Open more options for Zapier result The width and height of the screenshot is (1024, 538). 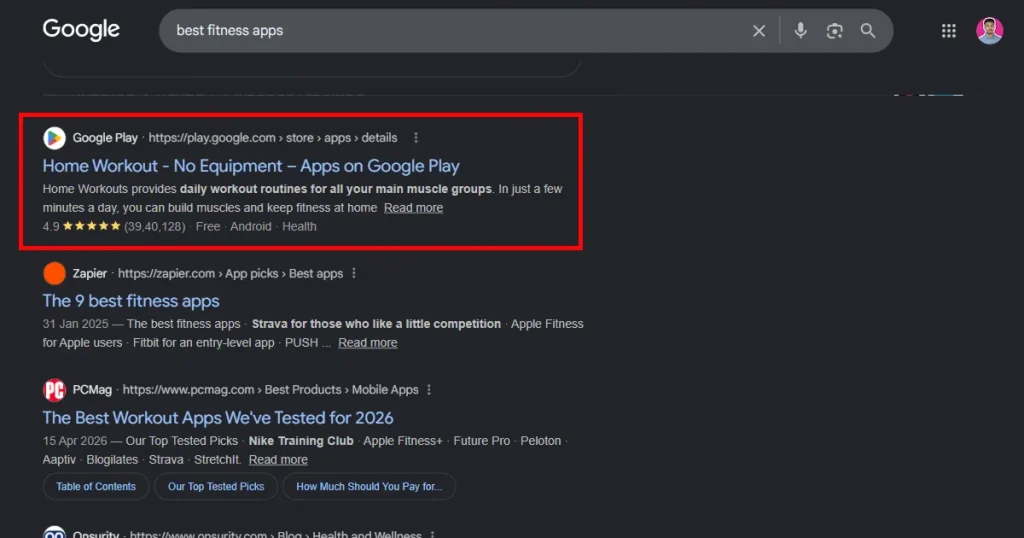(354, 274)
